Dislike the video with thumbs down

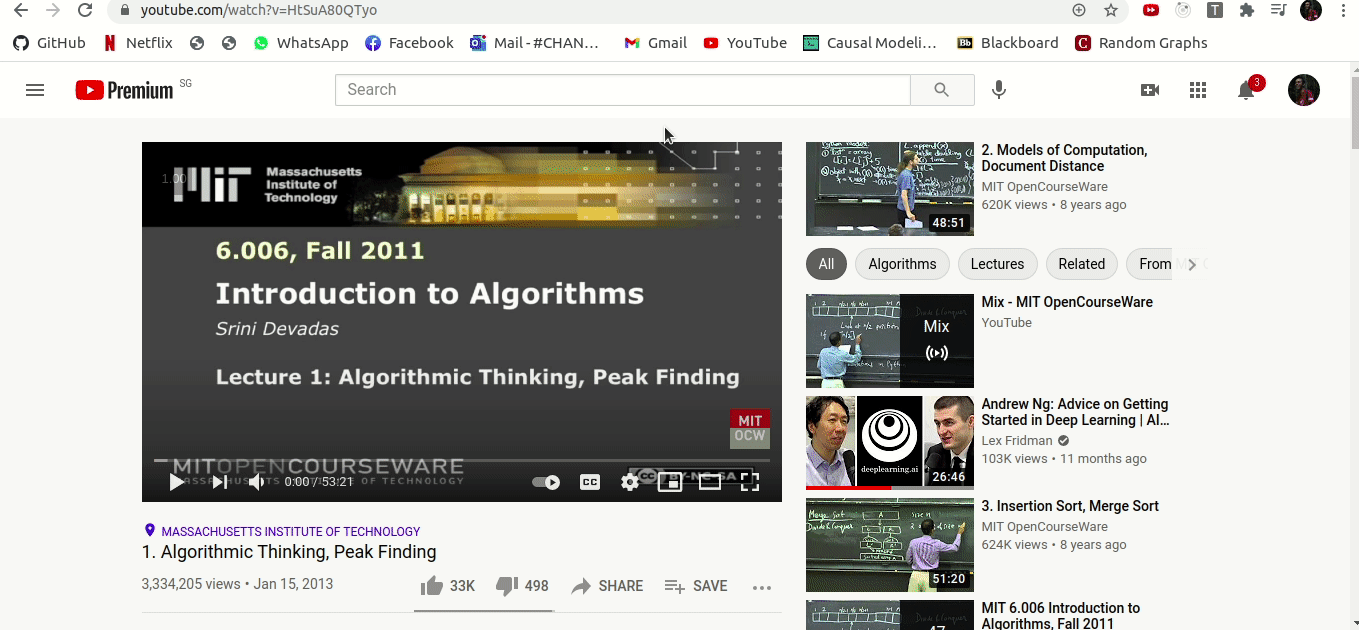pyautogui.click(x=522, y=586)
